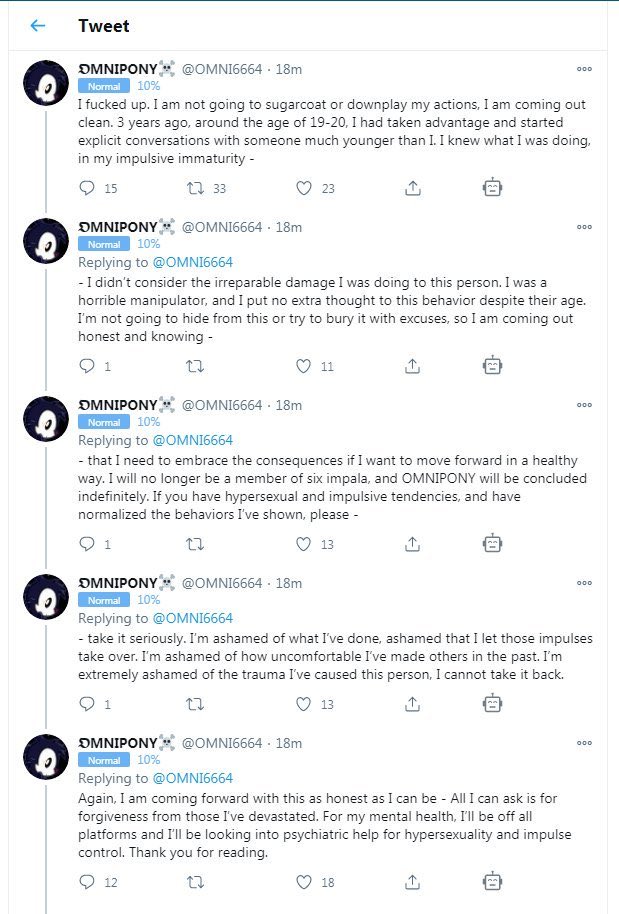Click the 18m timestamp on the fourth tweet

pos(288,583)
